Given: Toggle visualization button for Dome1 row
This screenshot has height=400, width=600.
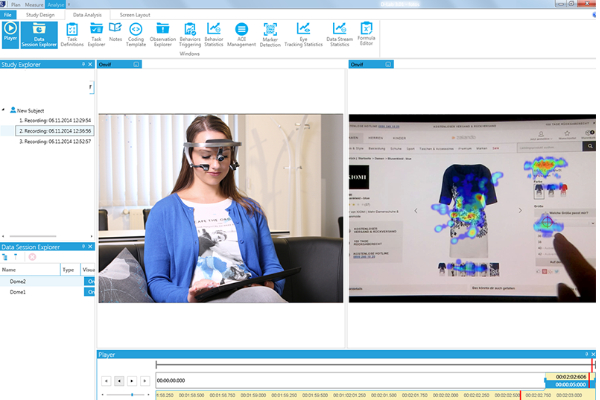Looking at the screenshot, I should tap(90, 292).
